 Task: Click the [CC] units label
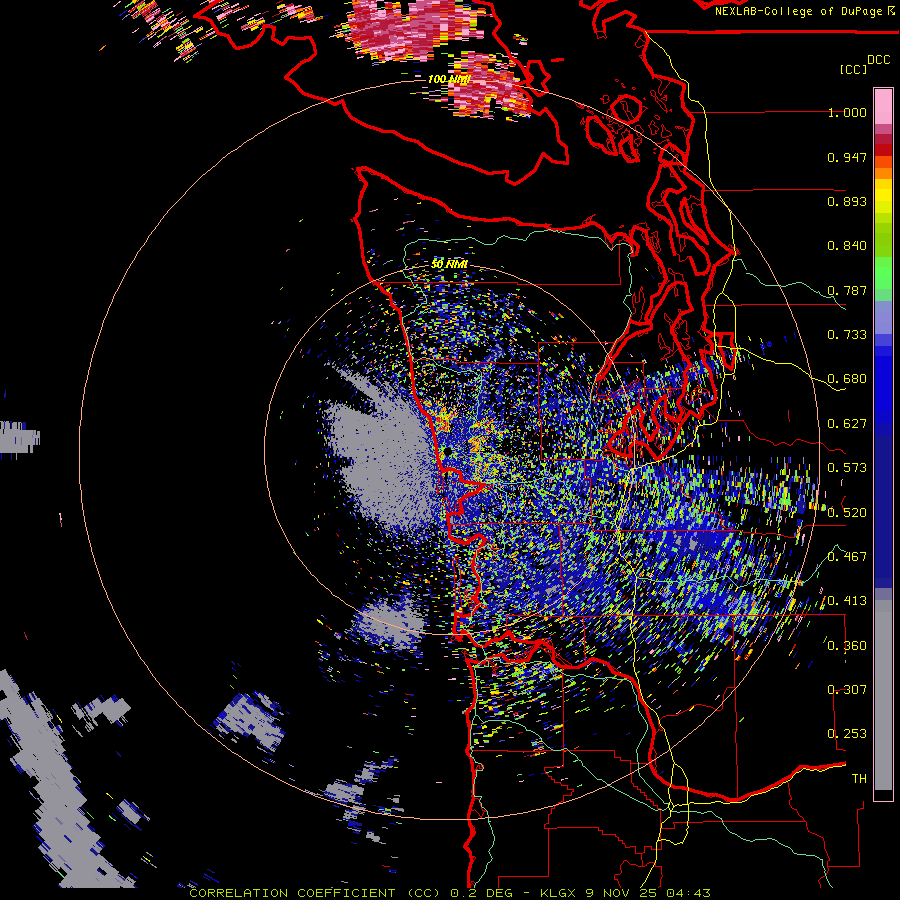[x=853, y=69]
